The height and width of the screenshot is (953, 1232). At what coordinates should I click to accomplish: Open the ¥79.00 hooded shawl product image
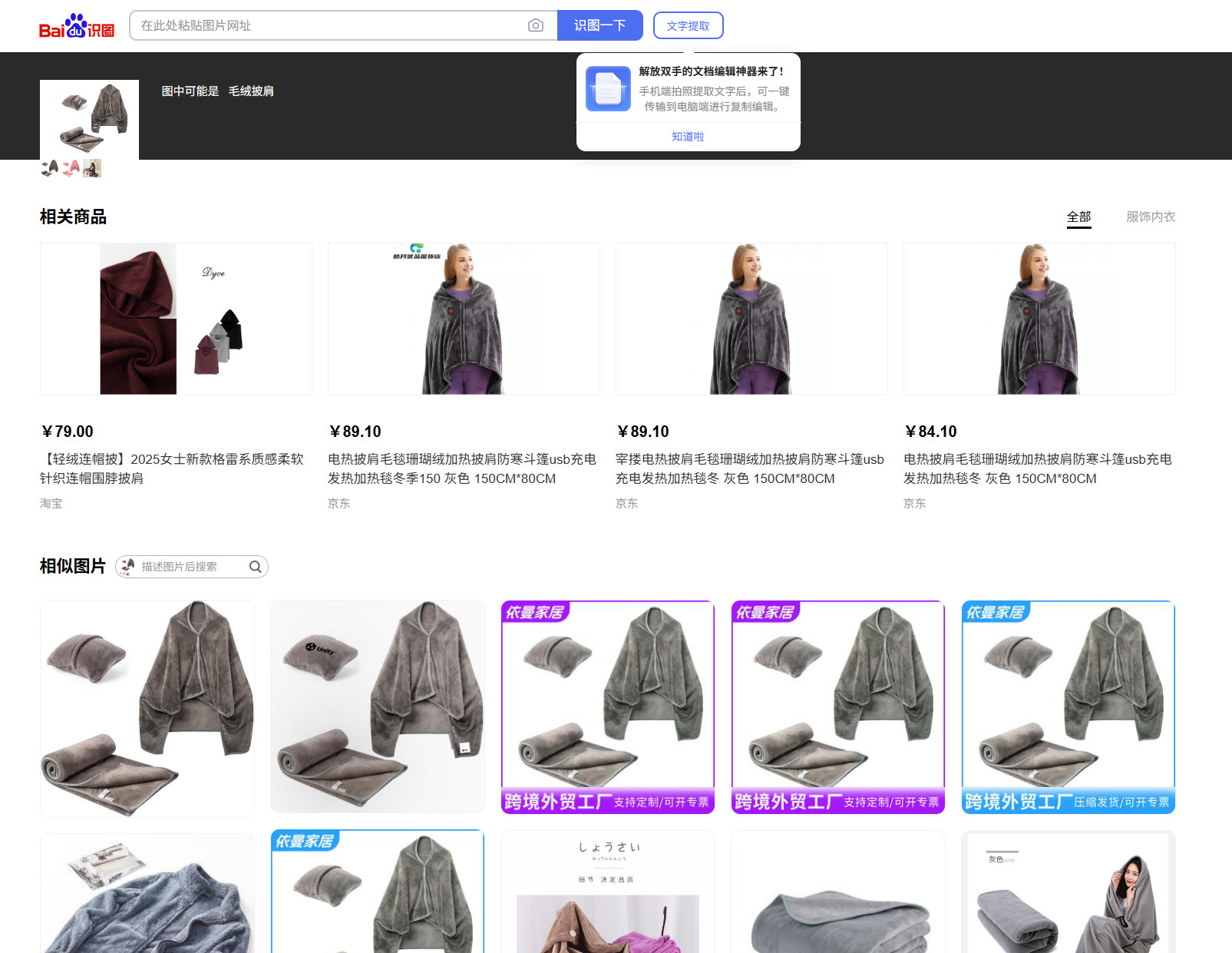pyautogui.click(x=176, y=319)
